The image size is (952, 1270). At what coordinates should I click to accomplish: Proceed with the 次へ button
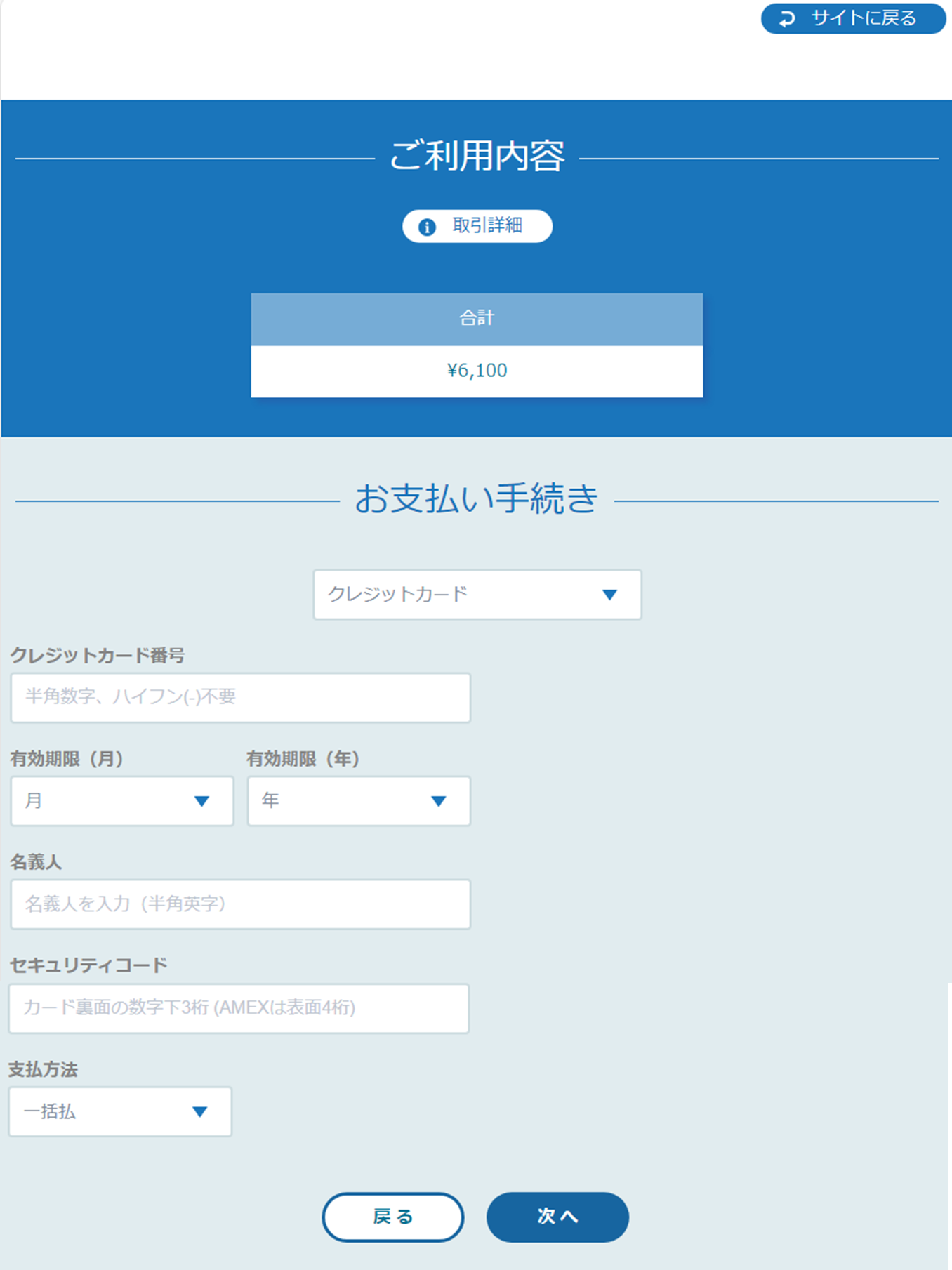click(x=557, y=1217)
